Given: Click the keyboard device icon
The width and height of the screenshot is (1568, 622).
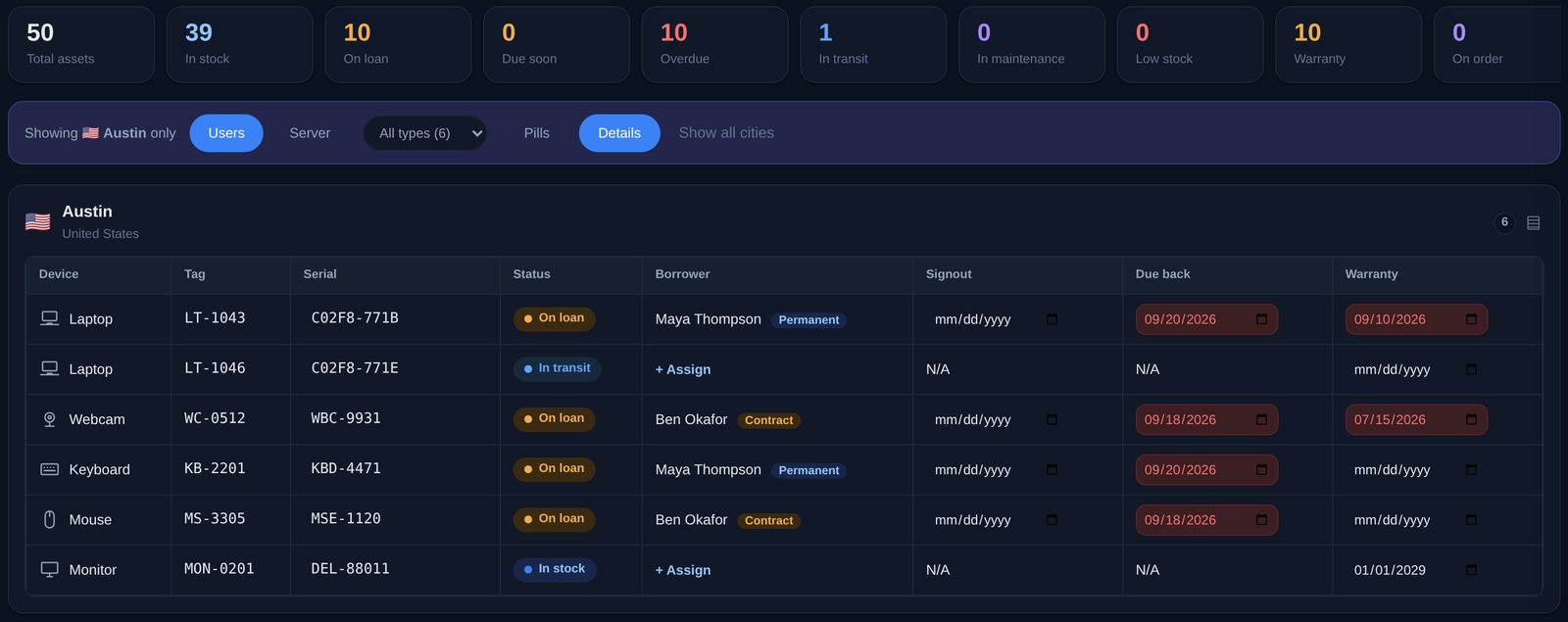Looking at the screenshot, I should [49, 469].
